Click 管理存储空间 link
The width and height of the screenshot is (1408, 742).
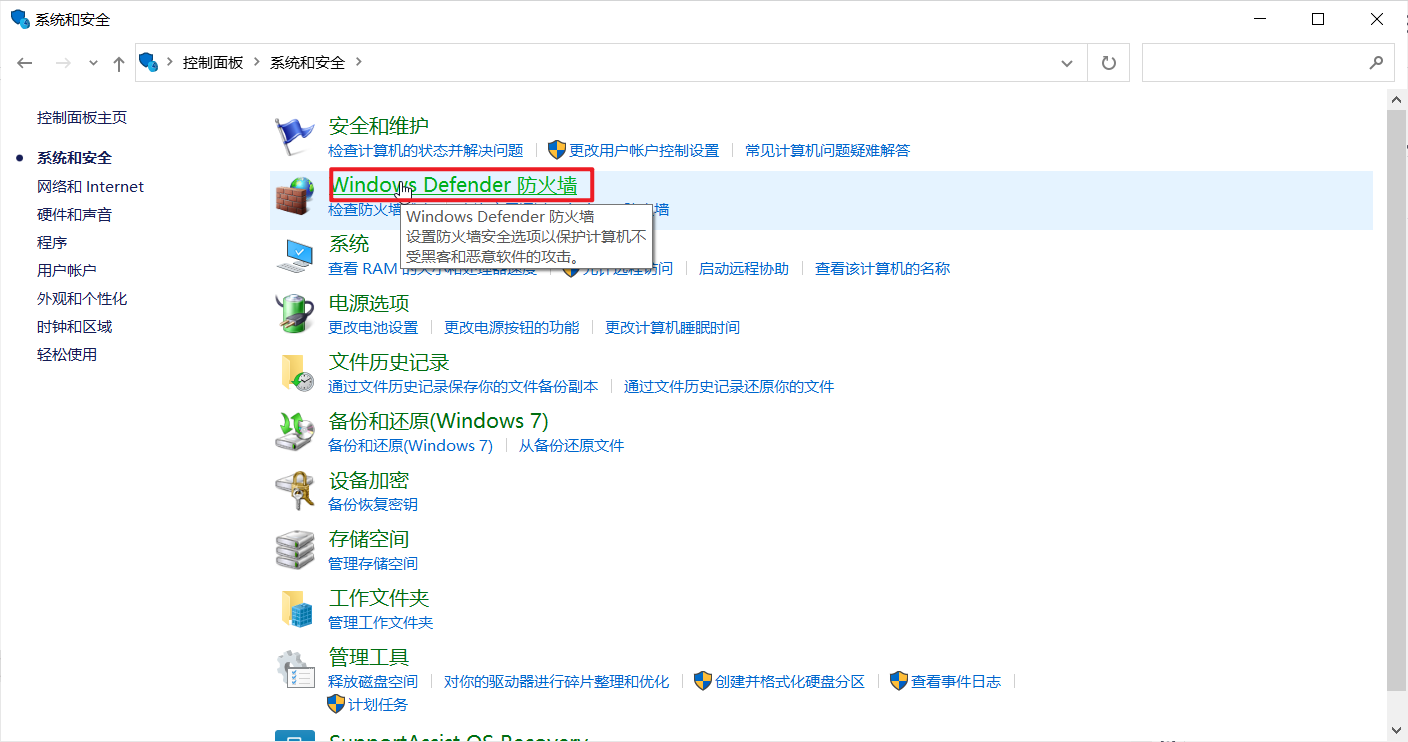click(x=373, y=563)
